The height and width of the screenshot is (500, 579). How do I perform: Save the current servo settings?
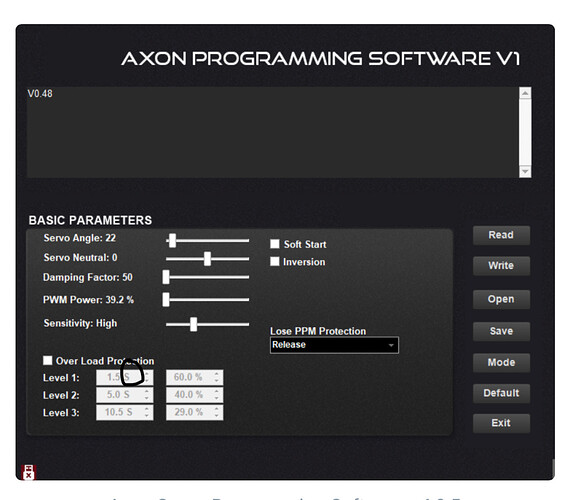501,331
